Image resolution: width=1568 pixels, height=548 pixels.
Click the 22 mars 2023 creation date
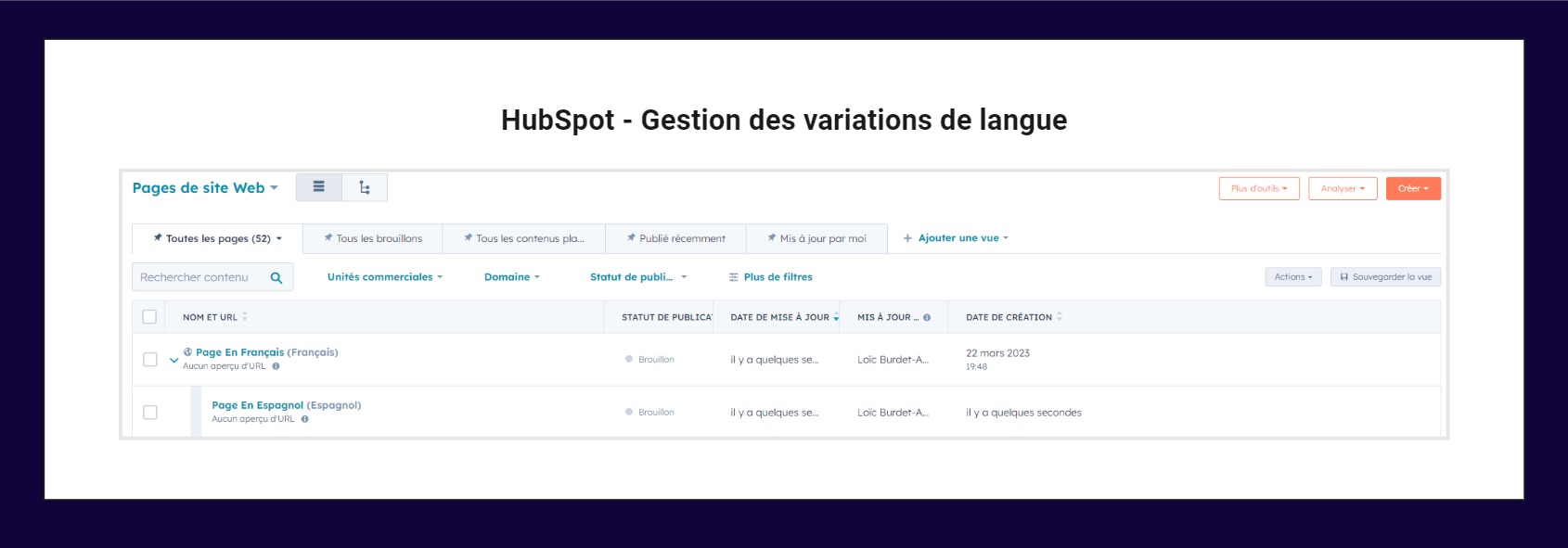pos(997,353)
